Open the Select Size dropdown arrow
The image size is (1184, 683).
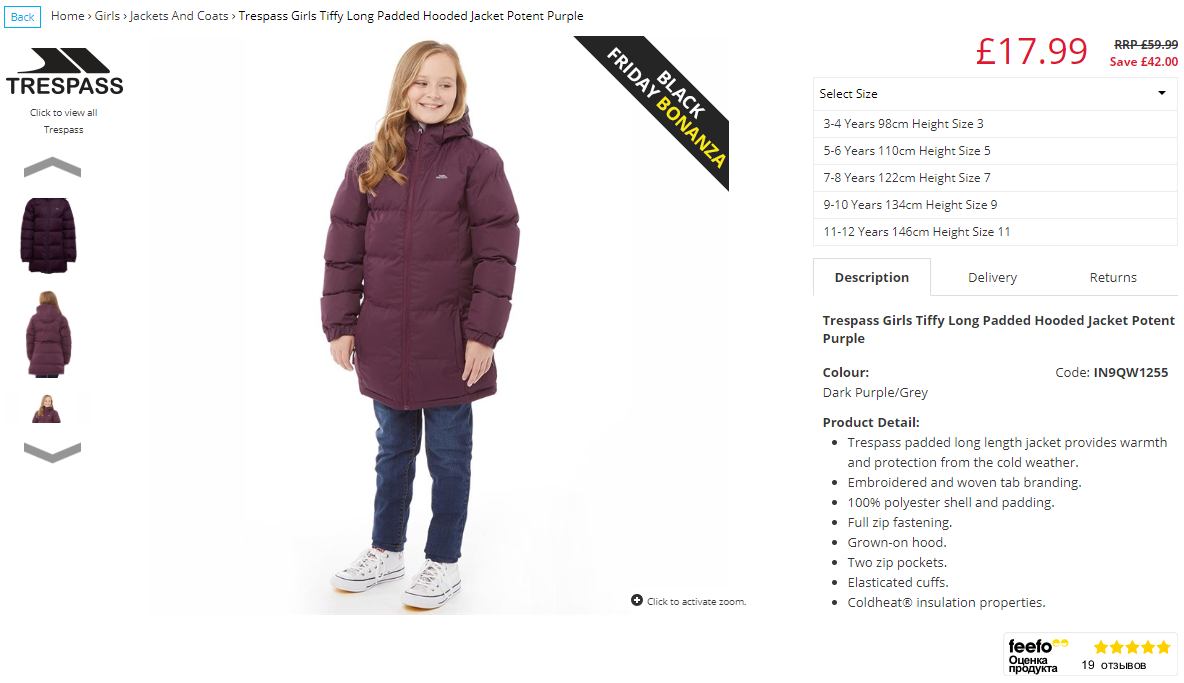point(1161,93)
